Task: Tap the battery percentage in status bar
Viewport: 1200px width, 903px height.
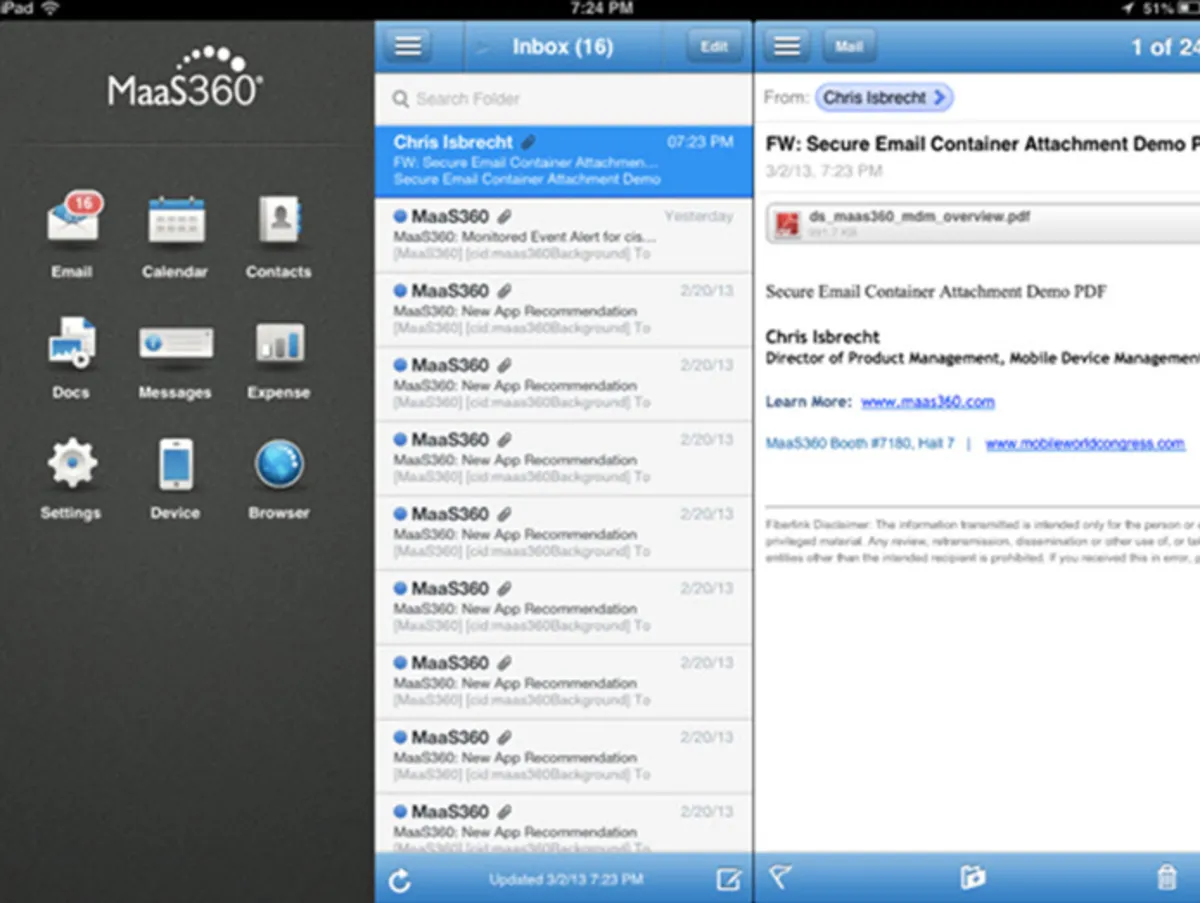Action: pyautogui.click(x=1157, y=8)
